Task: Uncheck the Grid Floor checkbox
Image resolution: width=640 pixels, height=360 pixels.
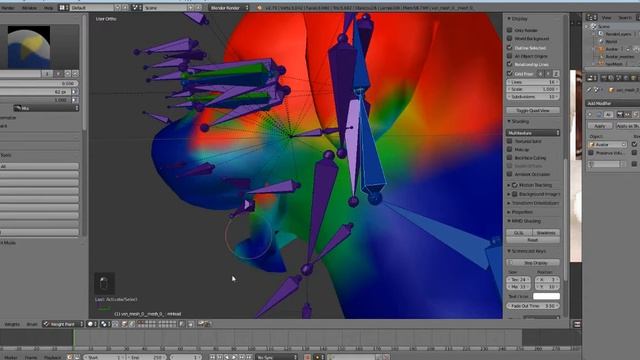Action: click(509, 73)
